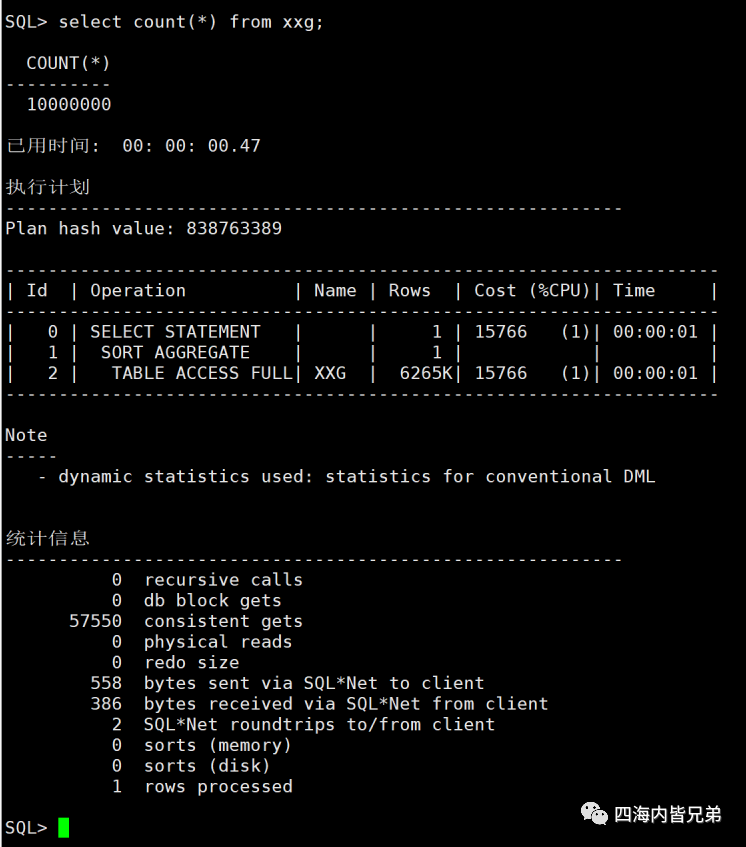The image size is (746, 847).
Task: Click the 57550 consistent gets line
Action: 186,621
